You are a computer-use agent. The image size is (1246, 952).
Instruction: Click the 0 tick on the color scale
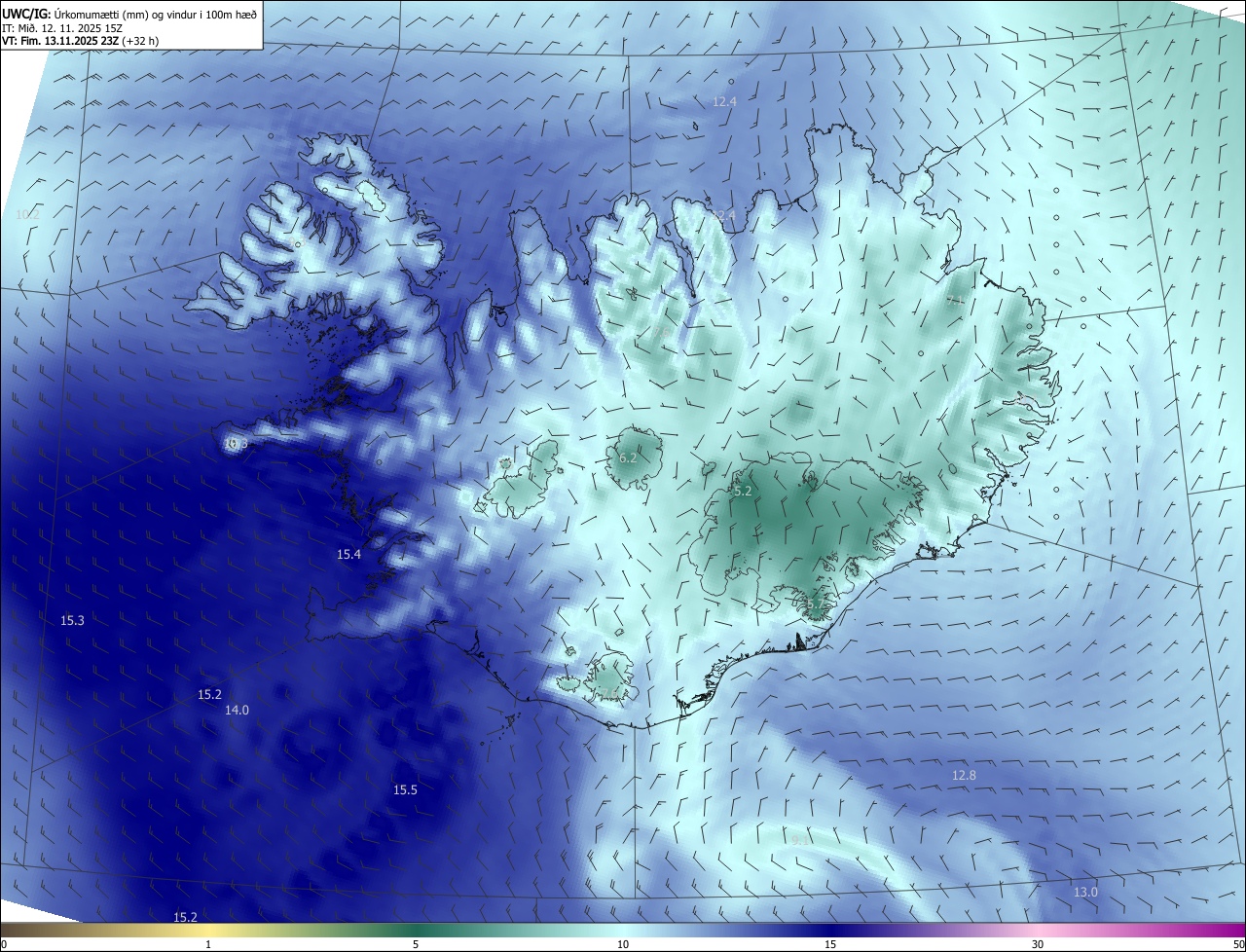[x=4, y=944]
